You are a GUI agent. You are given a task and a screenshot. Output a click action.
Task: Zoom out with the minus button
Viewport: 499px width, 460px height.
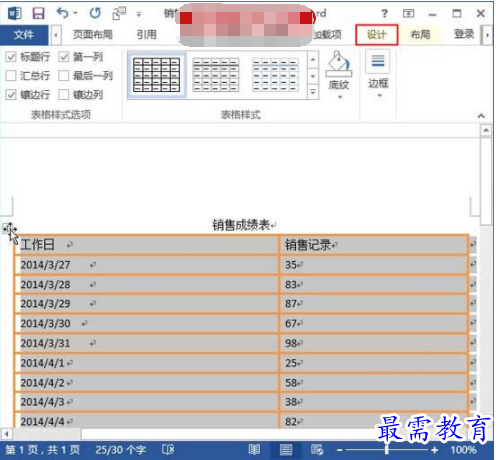(x=340, y=450)
